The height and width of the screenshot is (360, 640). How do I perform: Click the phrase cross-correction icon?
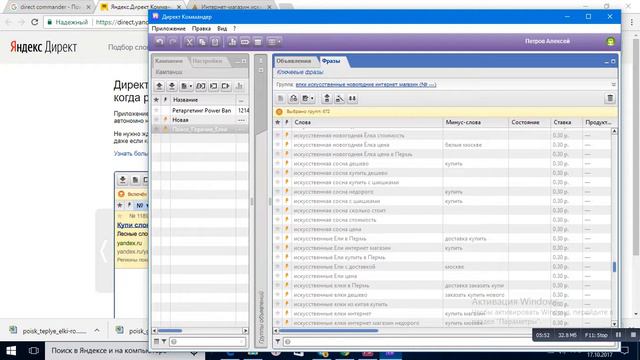pyautogui.click(x=340, y=98)
